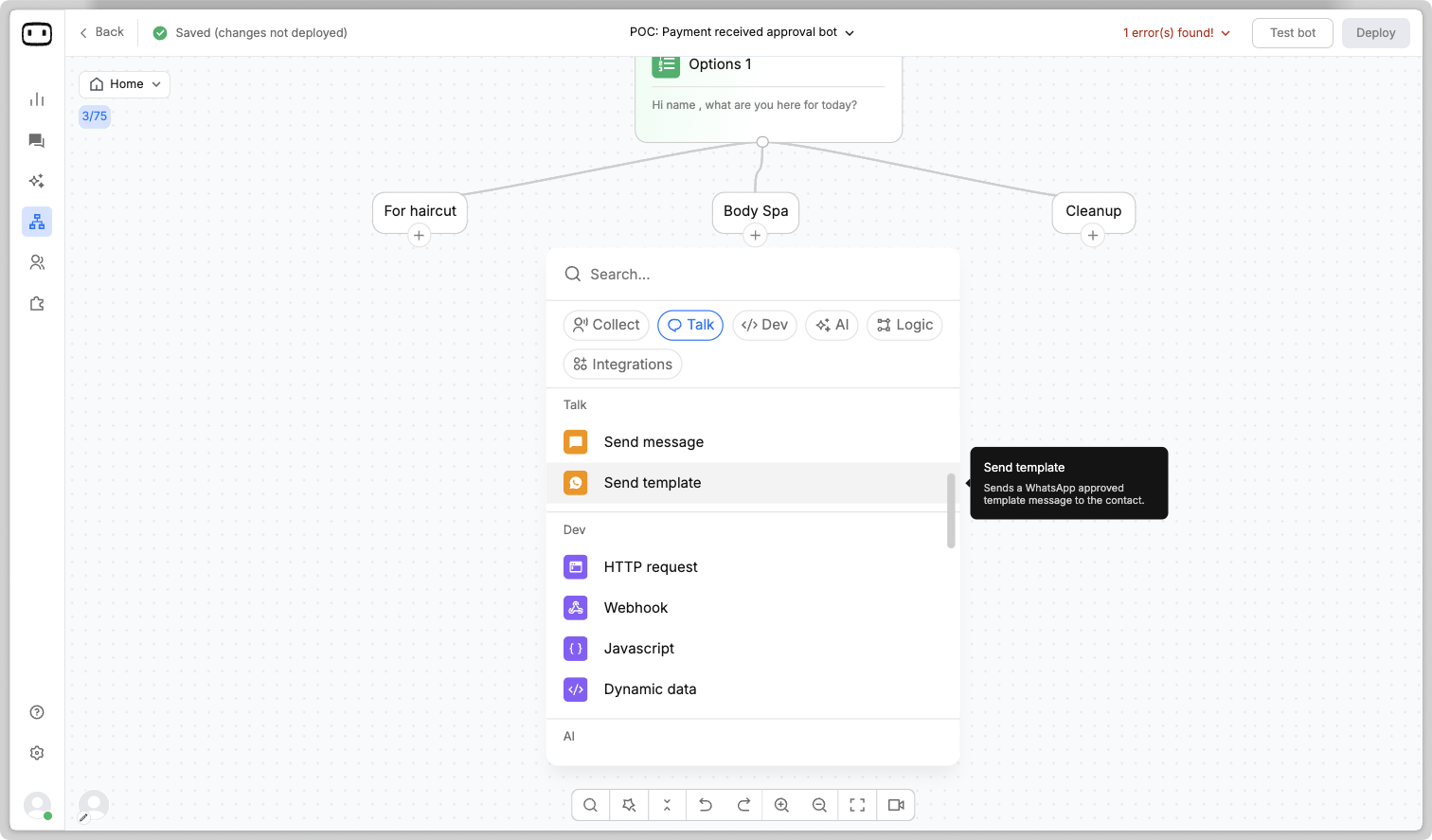
Task: Filter blocks by Dev
Action: [x=764, y=325]
